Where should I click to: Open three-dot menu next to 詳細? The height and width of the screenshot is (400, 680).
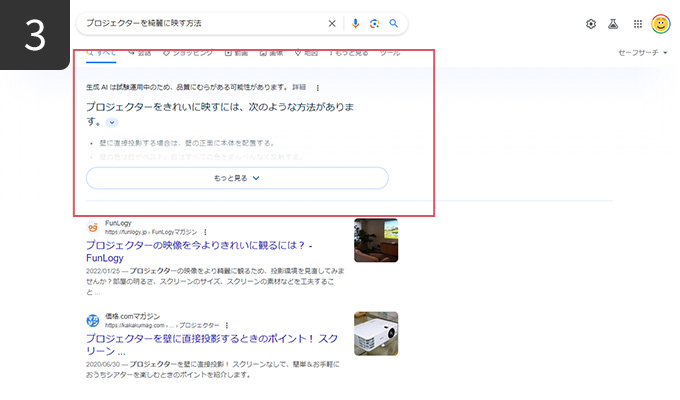318,88
